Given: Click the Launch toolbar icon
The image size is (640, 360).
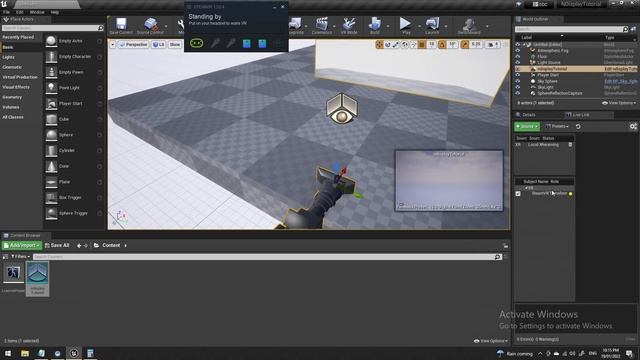Looking at the screenshot, I should click(432, 26).
